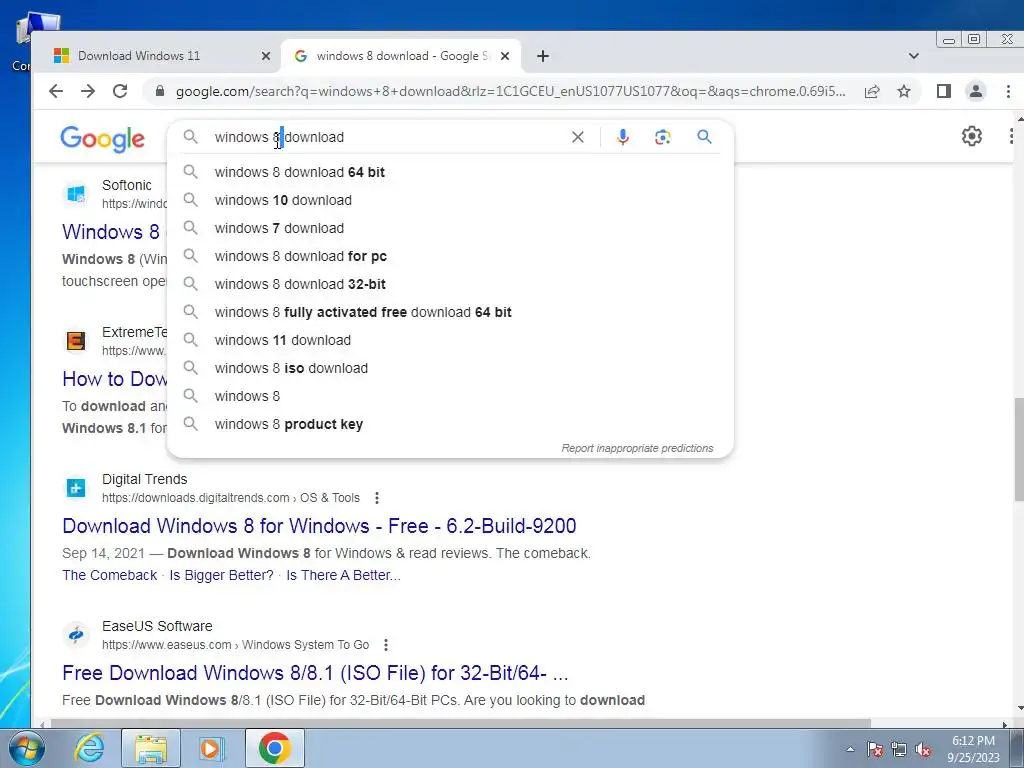Click Report inappropriate predictions
Screen dimensions: 1024x768
[637, 449]
